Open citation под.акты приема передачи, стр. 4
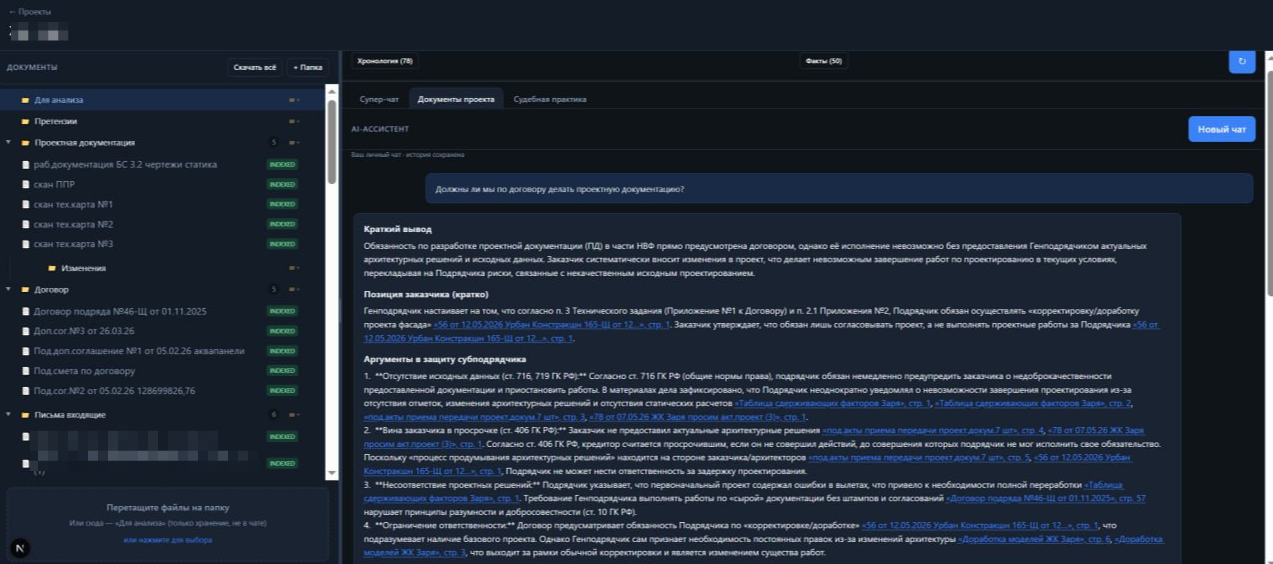Image resolution: width=1273 pixels, height=564 pixels. 932,430
